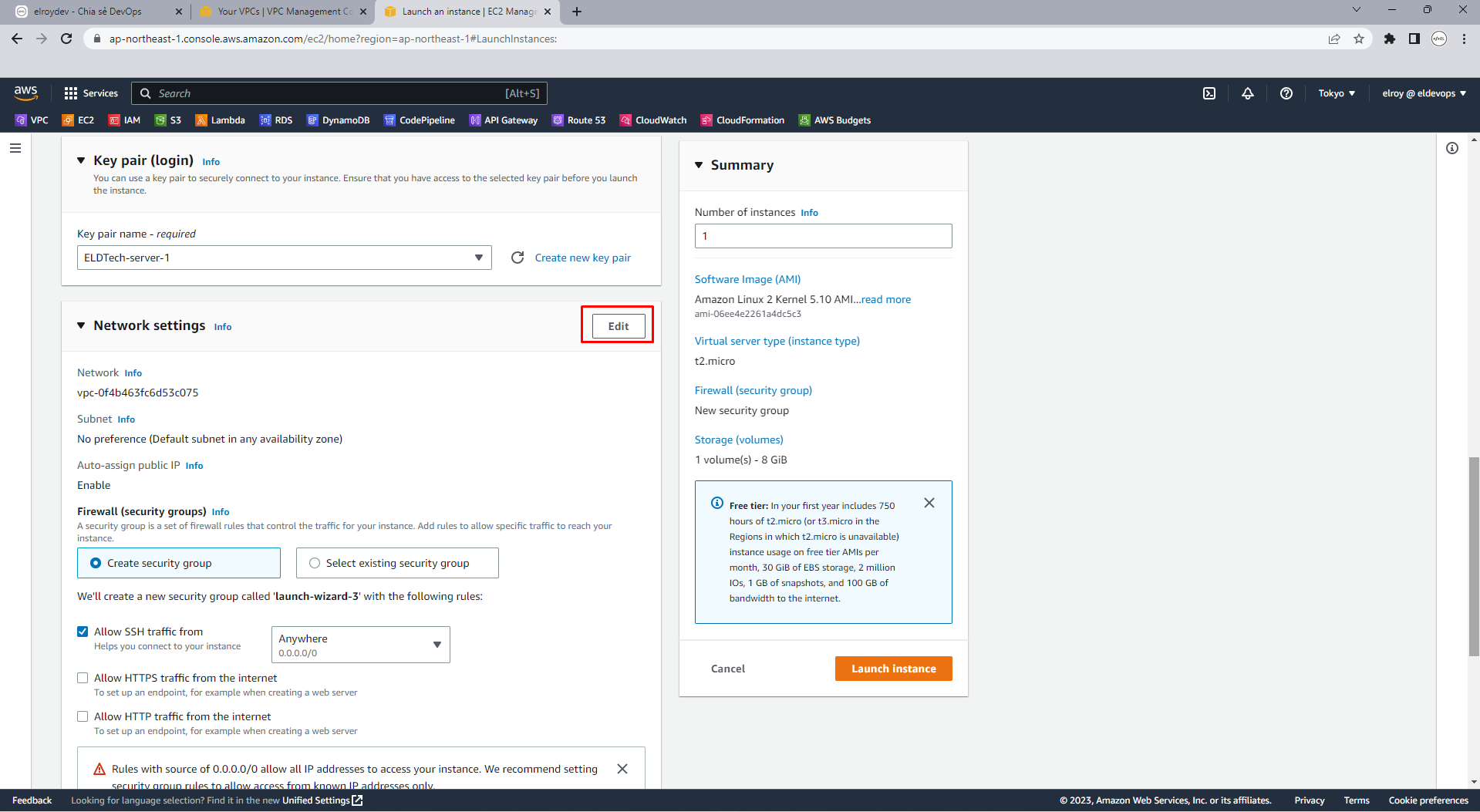This screenshot has width=1480, height=812.
Task: Refresh the key pair list
Action: pyautogui.click(x=517, y=258)
